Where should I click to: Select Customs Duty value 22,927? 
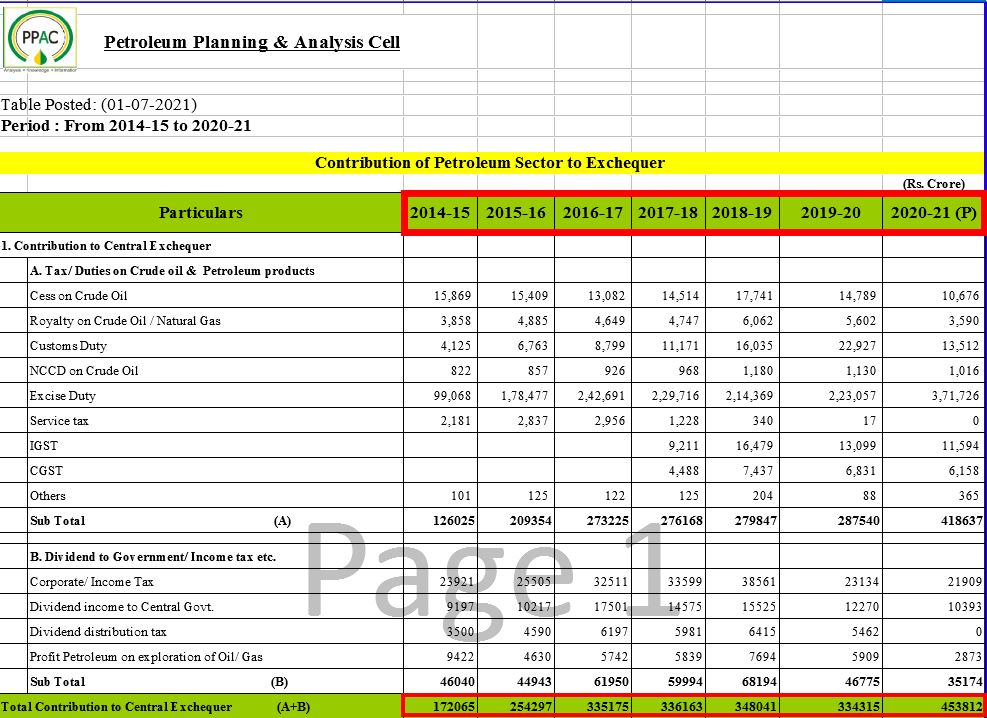[x=857, y=346]
